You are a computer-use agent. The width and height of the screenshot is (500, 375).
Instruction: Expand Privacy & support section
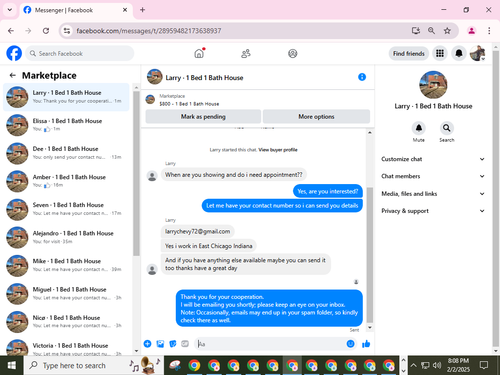point(433,211)
